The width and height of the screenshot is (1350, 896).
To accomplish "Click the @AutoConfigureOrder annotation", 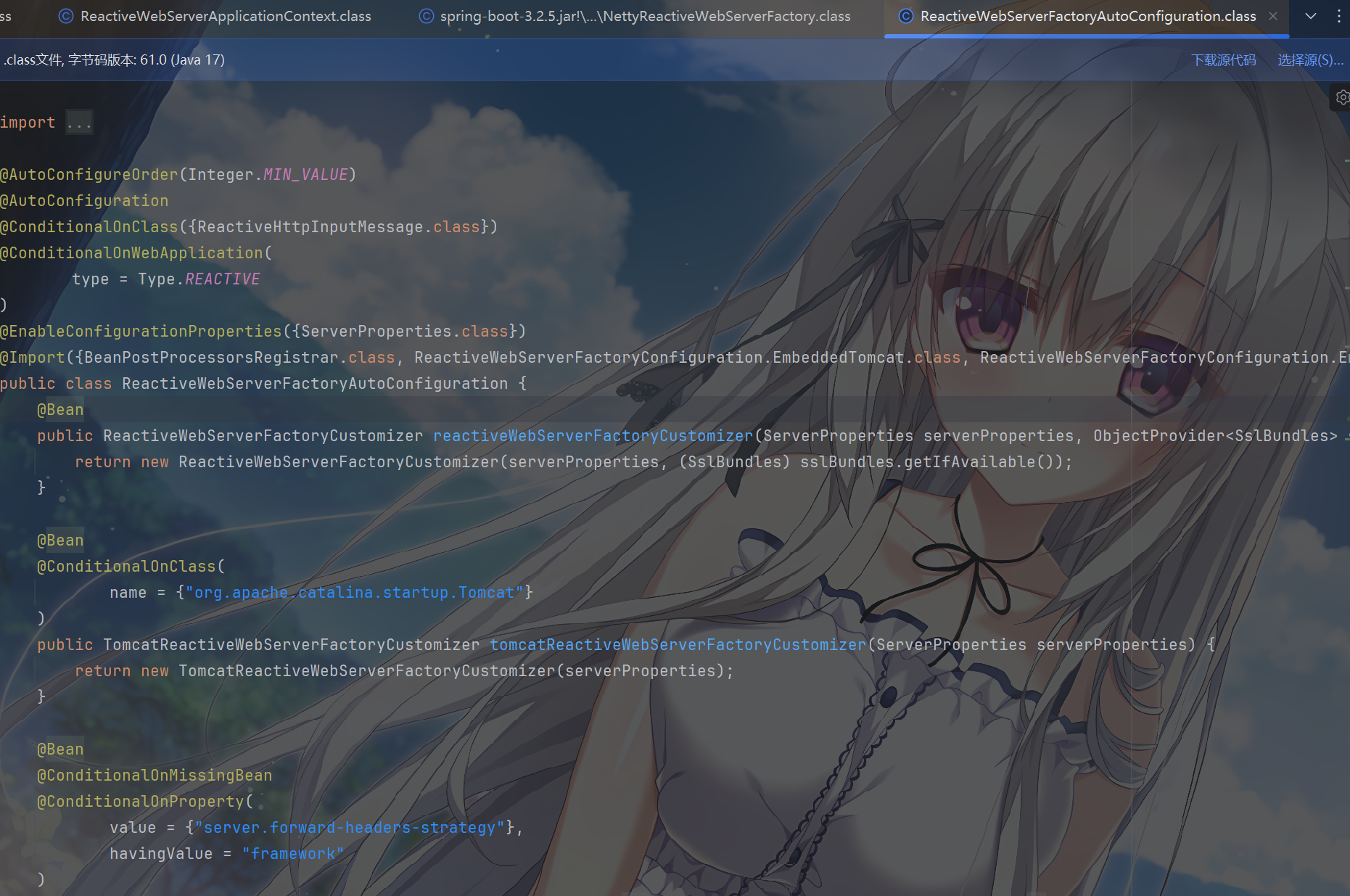I will [x=89, y=174].
